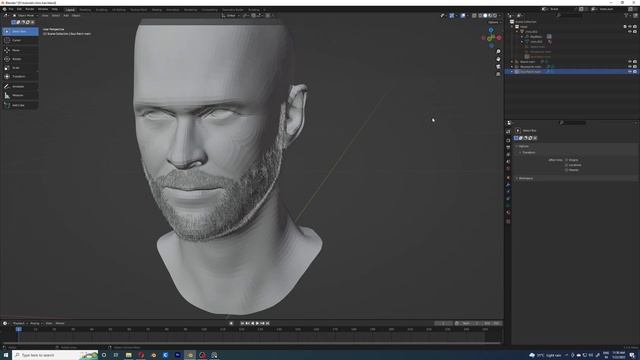
Task: Select the Annotate tool
Action: coord(20,87)
